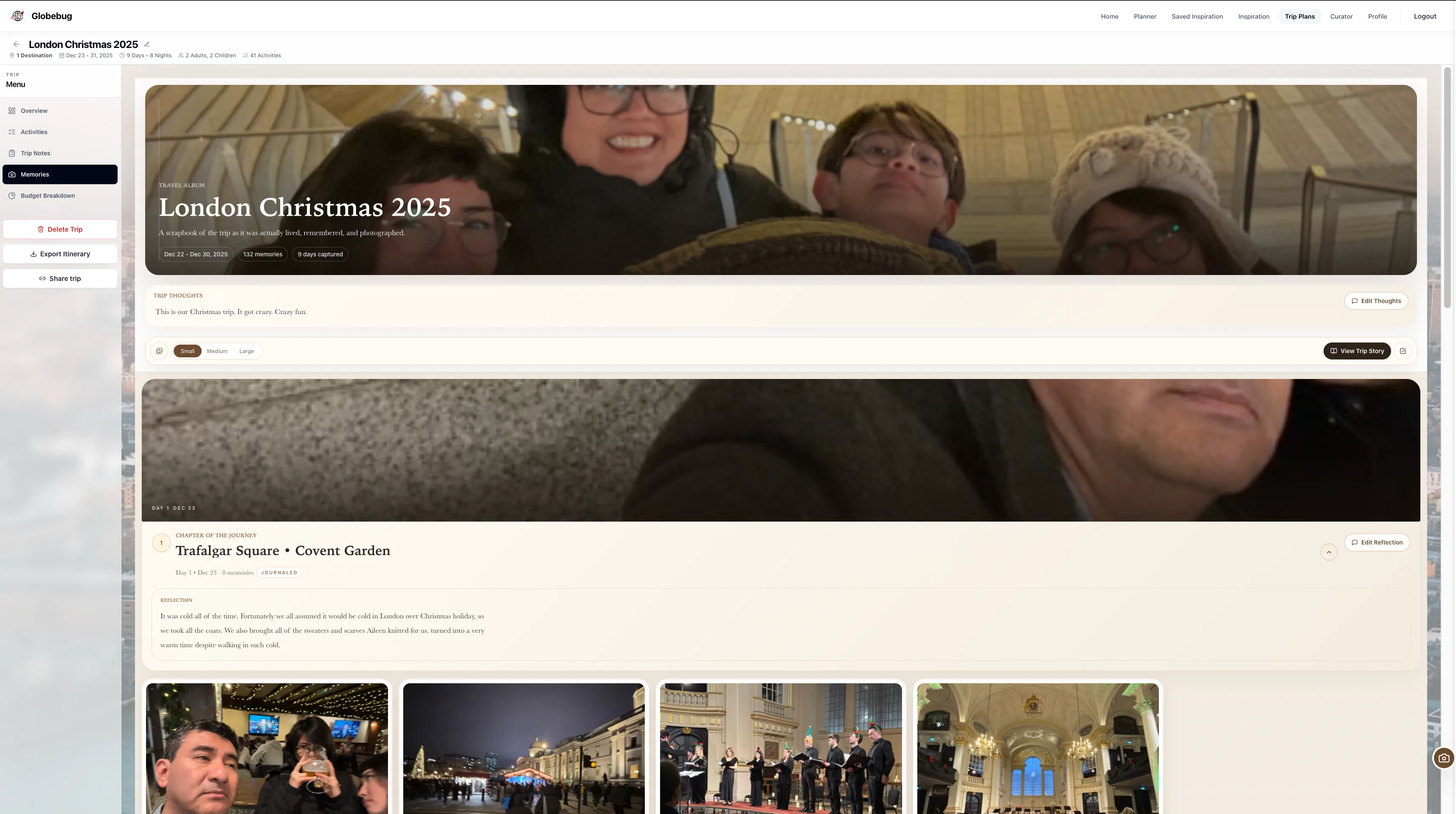Click the floating camera button
This screenshot has height=814, width=1456.
(x=1444, y=758)
